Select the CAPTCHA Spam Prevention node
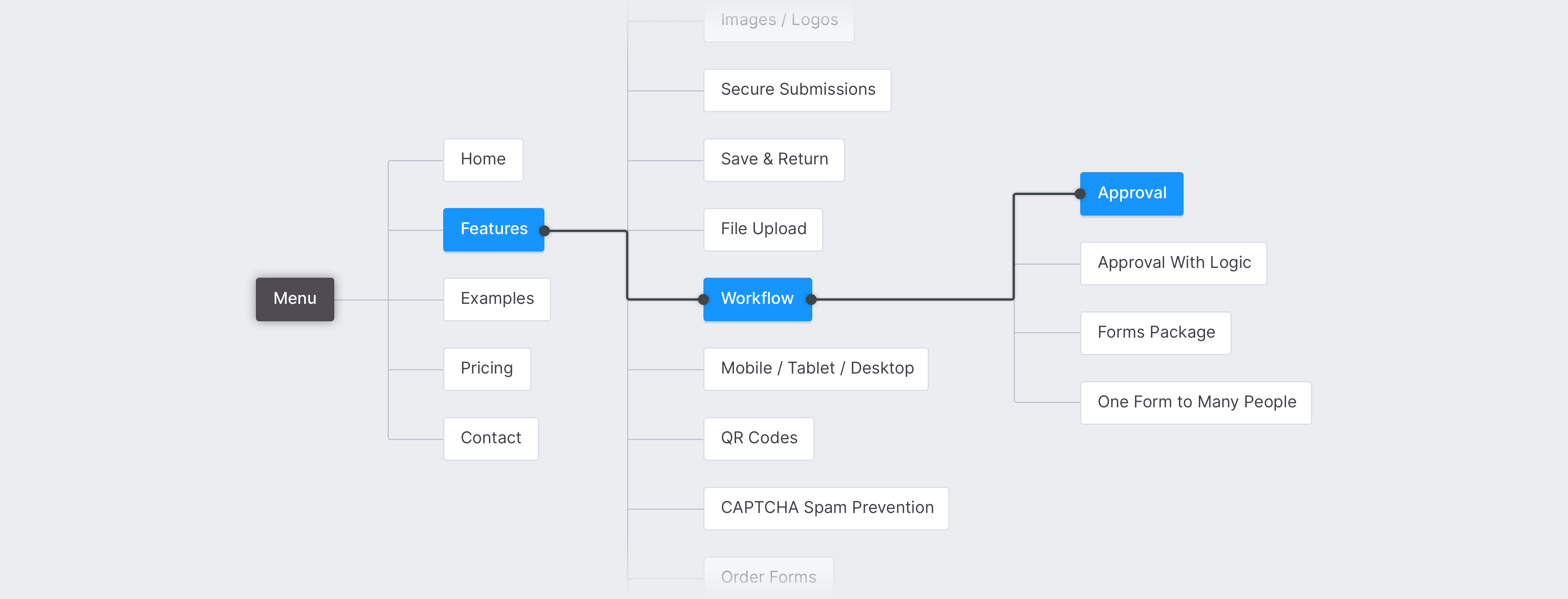 point(826,508)
